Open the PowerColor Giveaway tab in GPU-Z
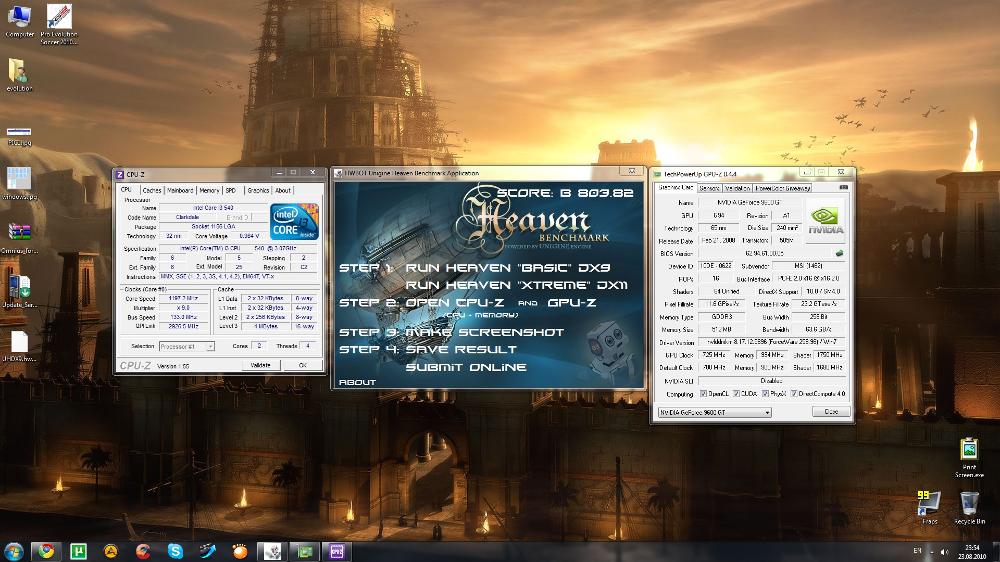This screenshot has width=1000, height=562. coord(783,188)
